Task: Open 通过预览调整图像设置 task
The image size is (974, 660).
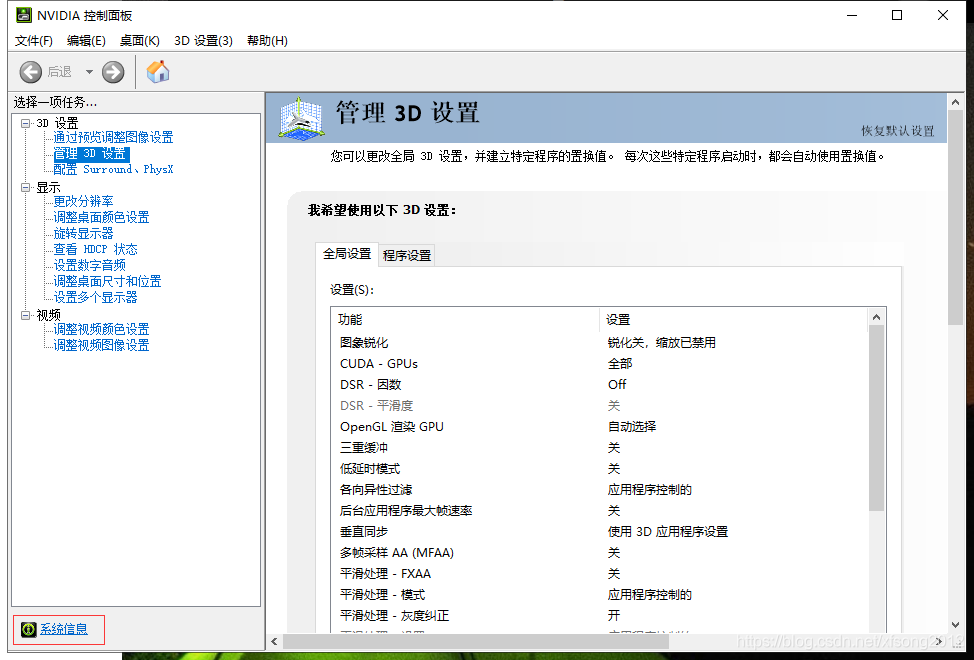Action: point(113,137)
